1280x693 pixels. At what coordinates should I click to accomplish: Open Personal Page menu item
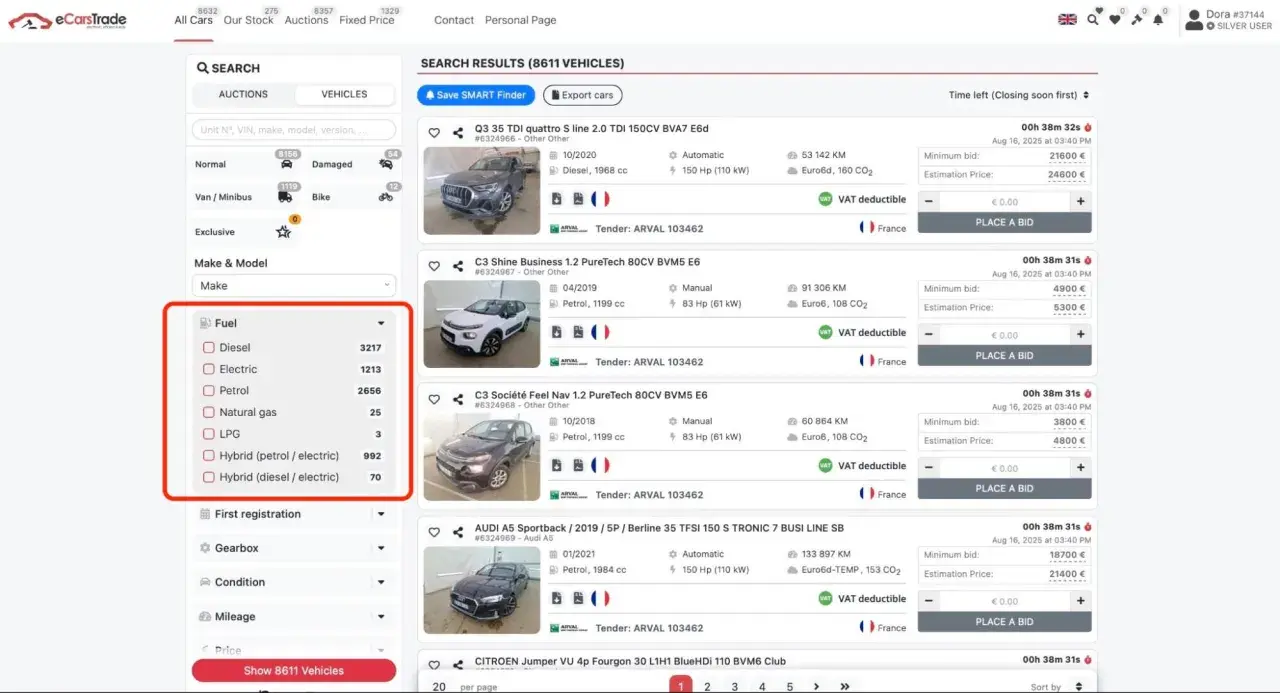coord(520,20)
